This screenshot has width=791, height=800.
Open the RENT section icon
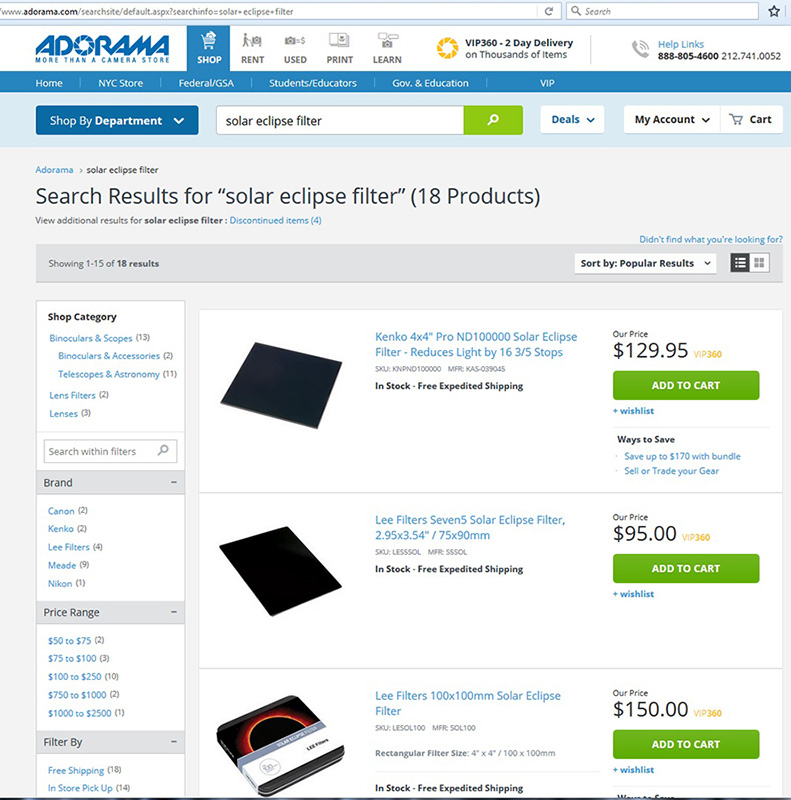[x=252, y=40]
